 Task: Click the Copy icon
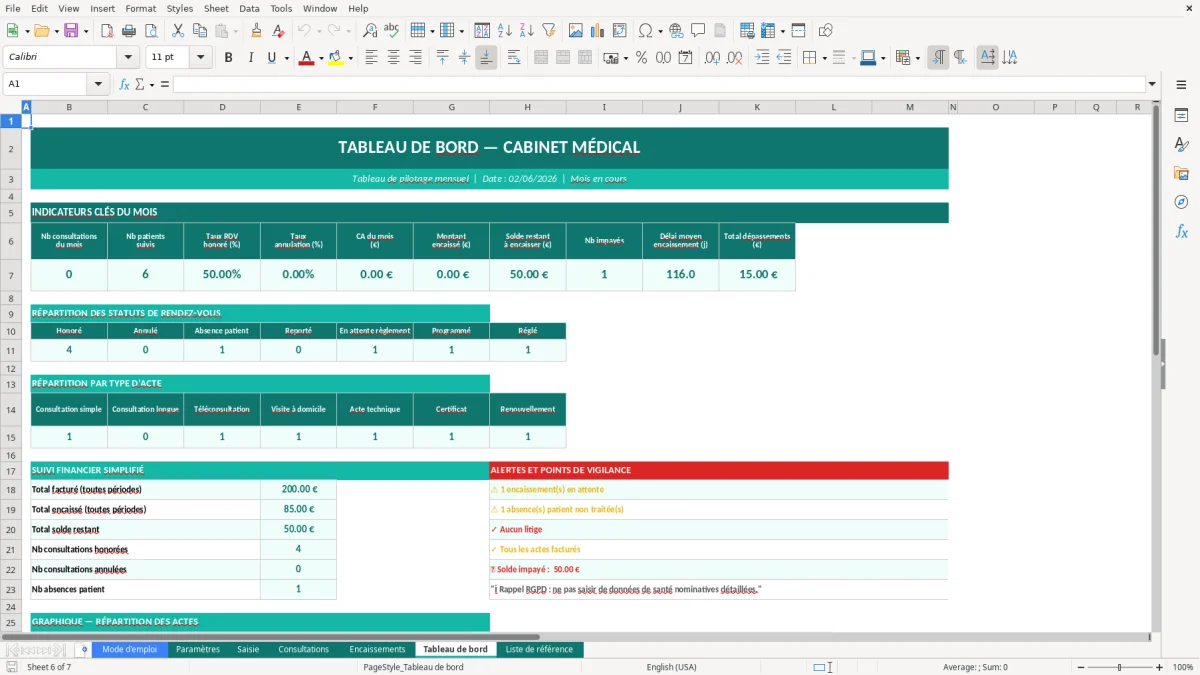[198, 31]
